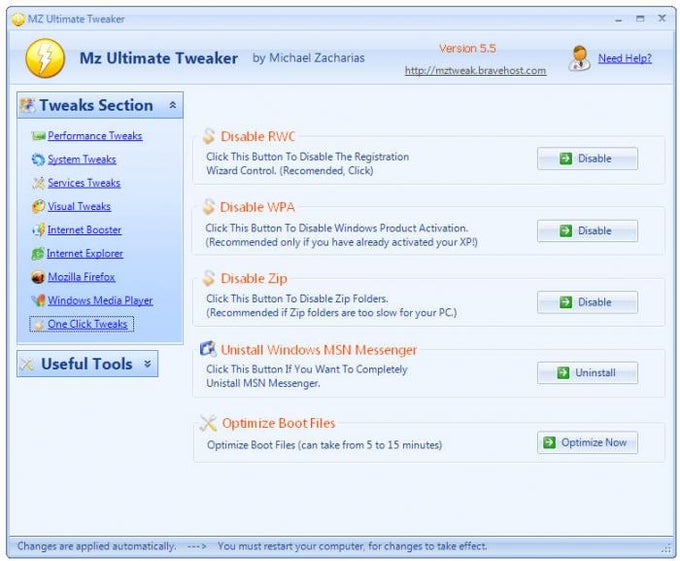
Task: Click the padlock icon beside Disable Zip
Action: click(209, 278)
